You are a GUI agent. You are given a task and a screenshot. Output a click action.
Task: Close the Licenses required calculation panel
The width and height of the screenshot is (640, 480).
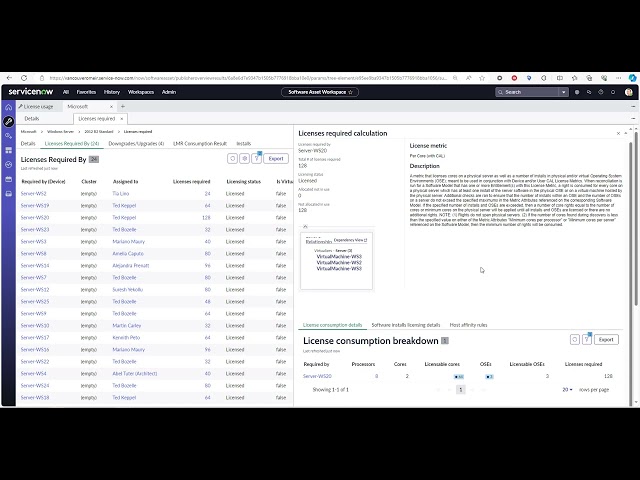pos(618,133)
